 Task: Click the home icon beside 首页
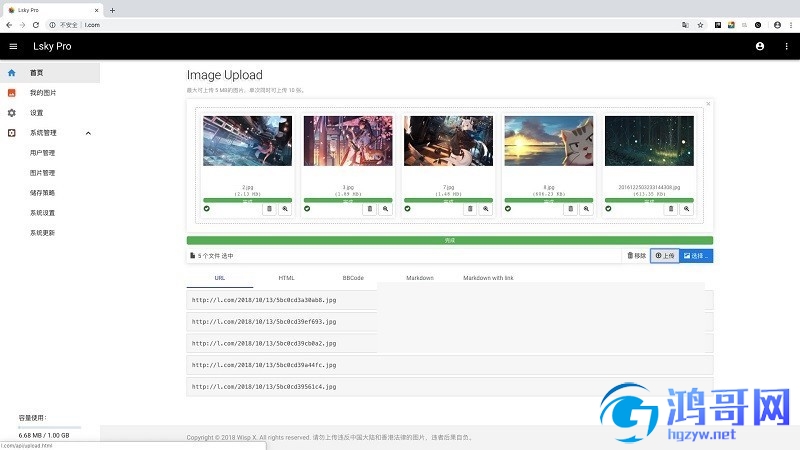point(12,73)
